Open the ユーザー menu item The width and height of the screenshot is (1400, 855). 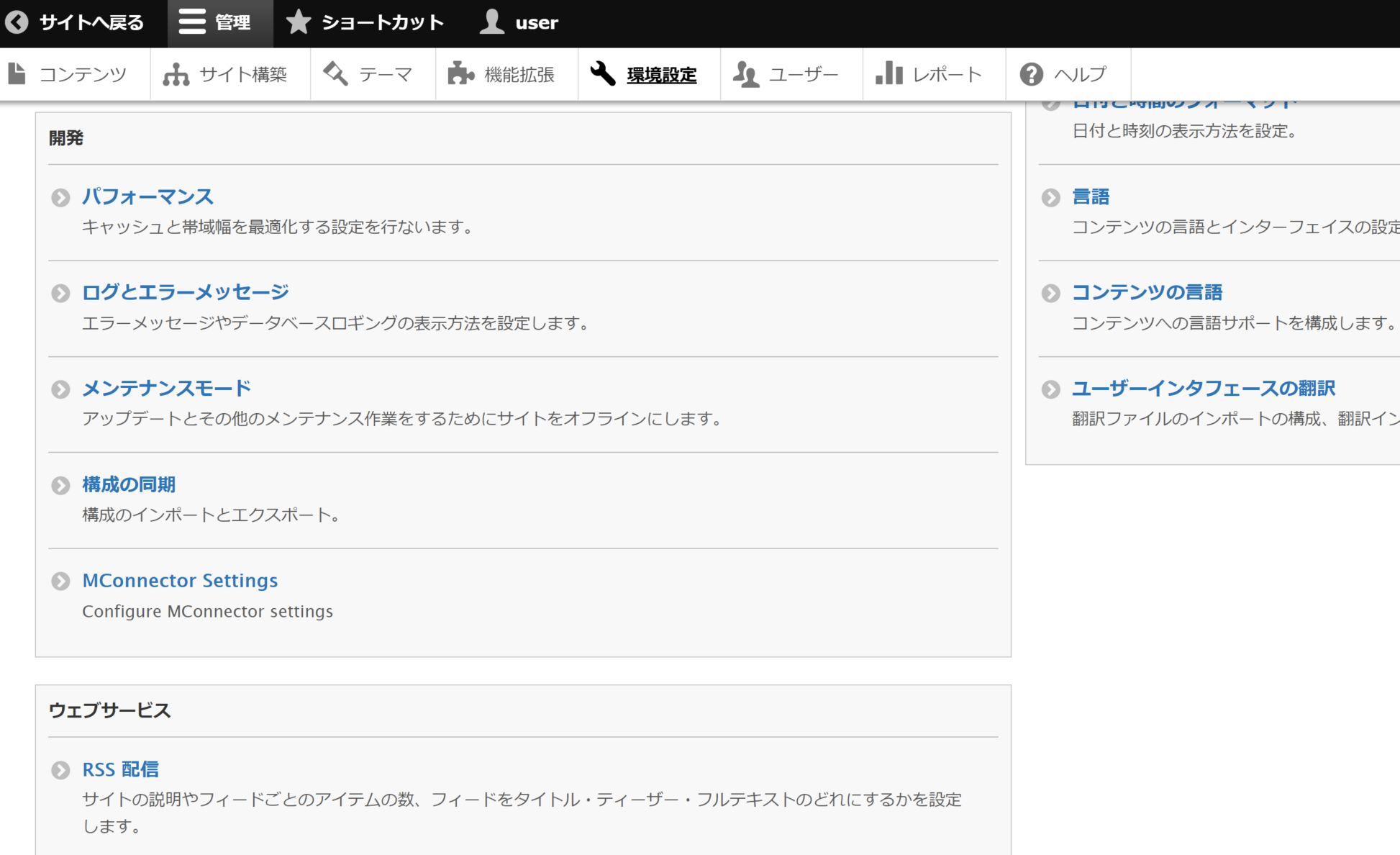point(791,74)
